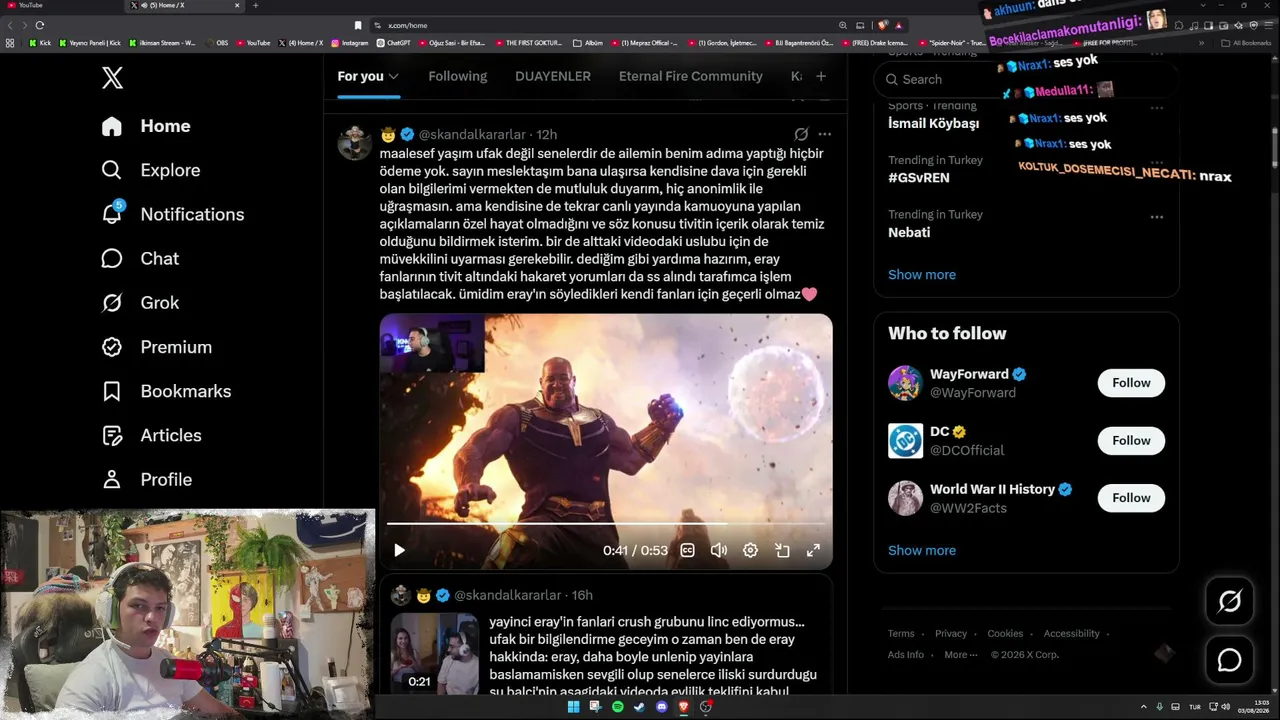The height and width of the screenshot is (720, 1280).
Task: Click the Grok icon on the 12h post
Action: [801, 134]
